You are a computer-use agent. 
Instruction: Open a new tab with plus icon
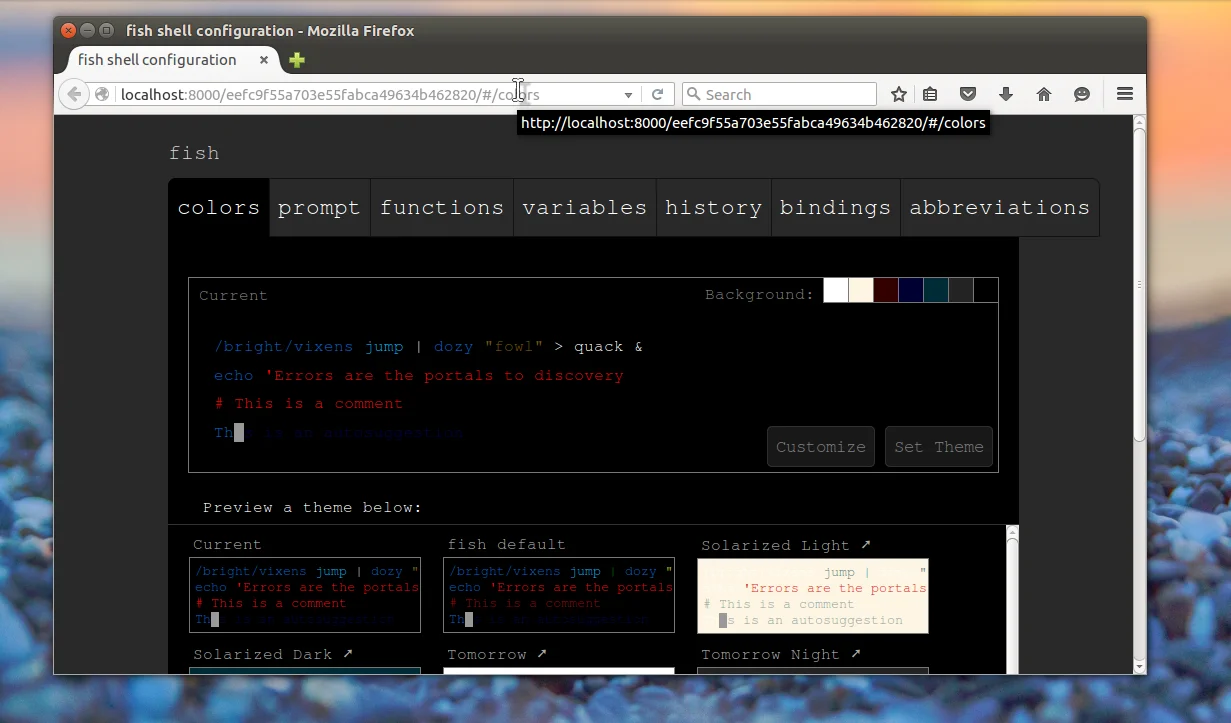pyautogui.click(x=296, y=60)
